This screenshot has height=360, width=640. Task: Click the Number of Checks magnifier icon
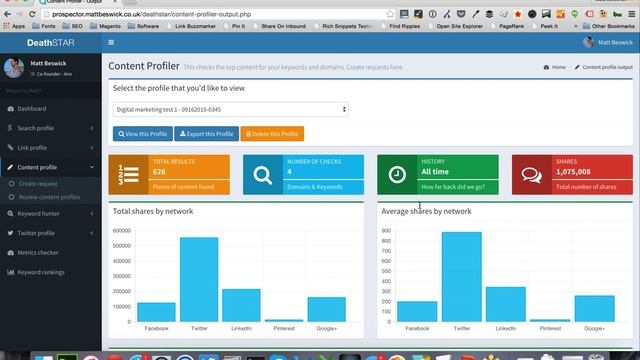point(262,175)
